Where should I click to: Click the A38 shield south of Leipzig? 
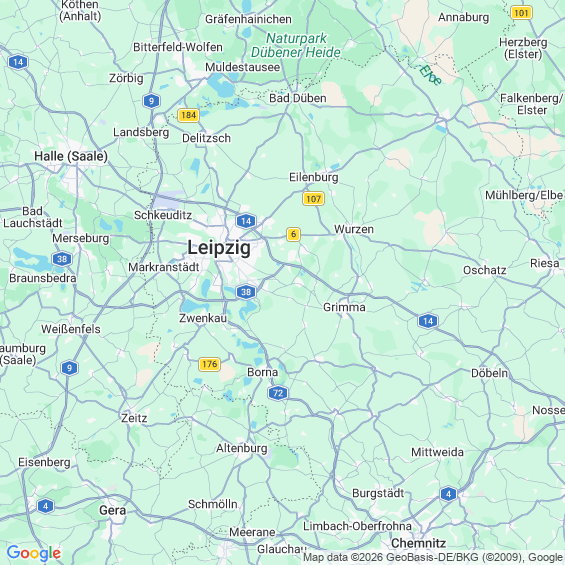[246, 292]
